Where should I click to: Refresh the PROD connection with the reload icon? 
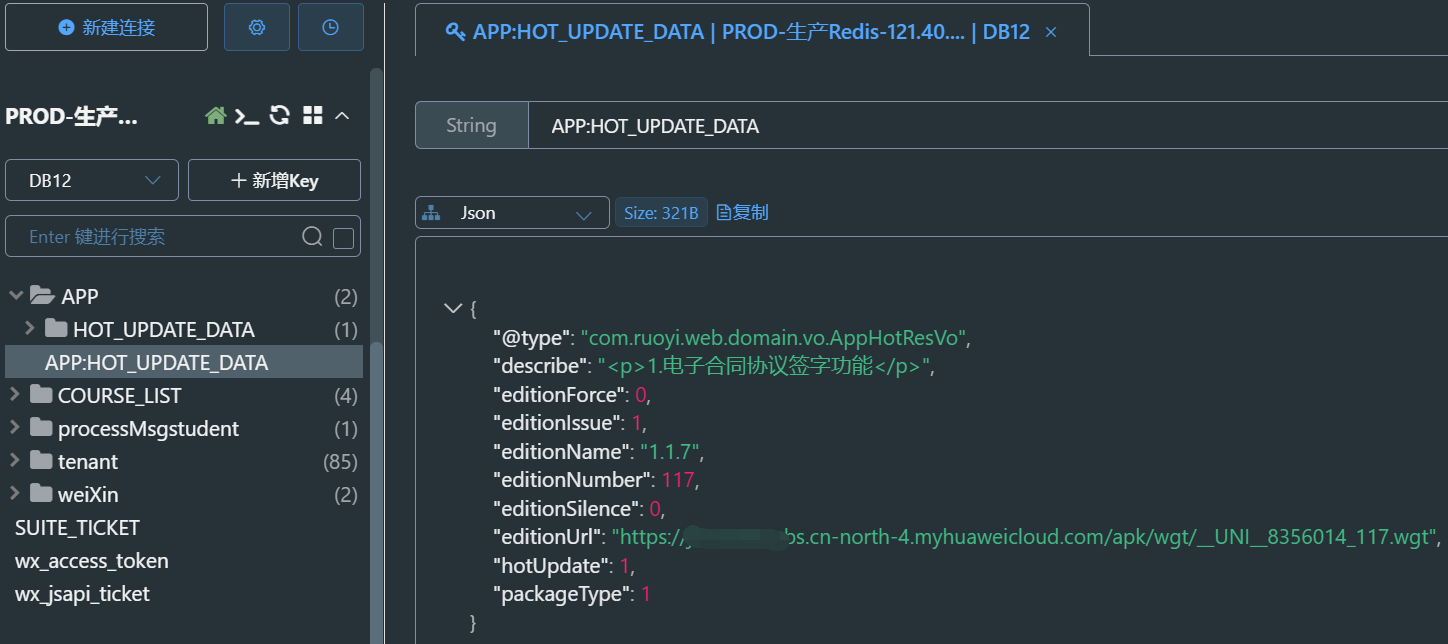pos(280,116)
